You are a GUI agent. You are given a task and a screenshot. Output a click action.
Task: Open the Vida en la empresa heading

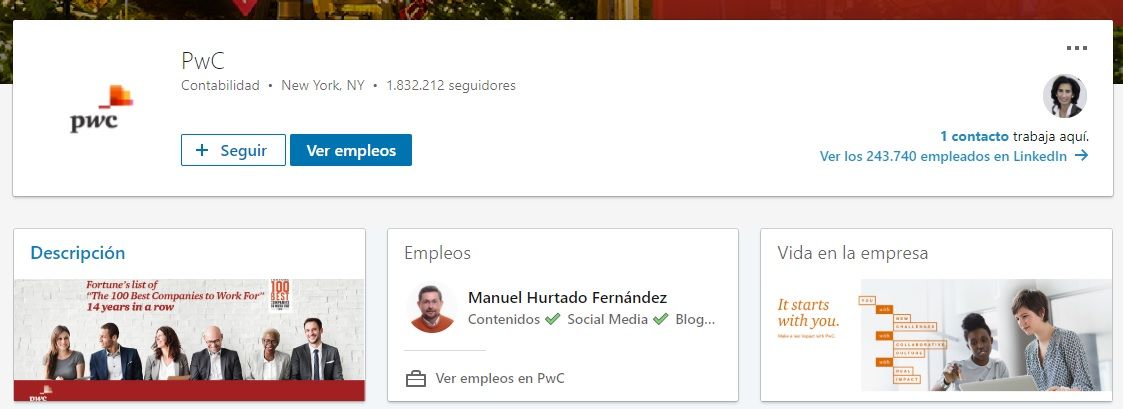point(853,253)
